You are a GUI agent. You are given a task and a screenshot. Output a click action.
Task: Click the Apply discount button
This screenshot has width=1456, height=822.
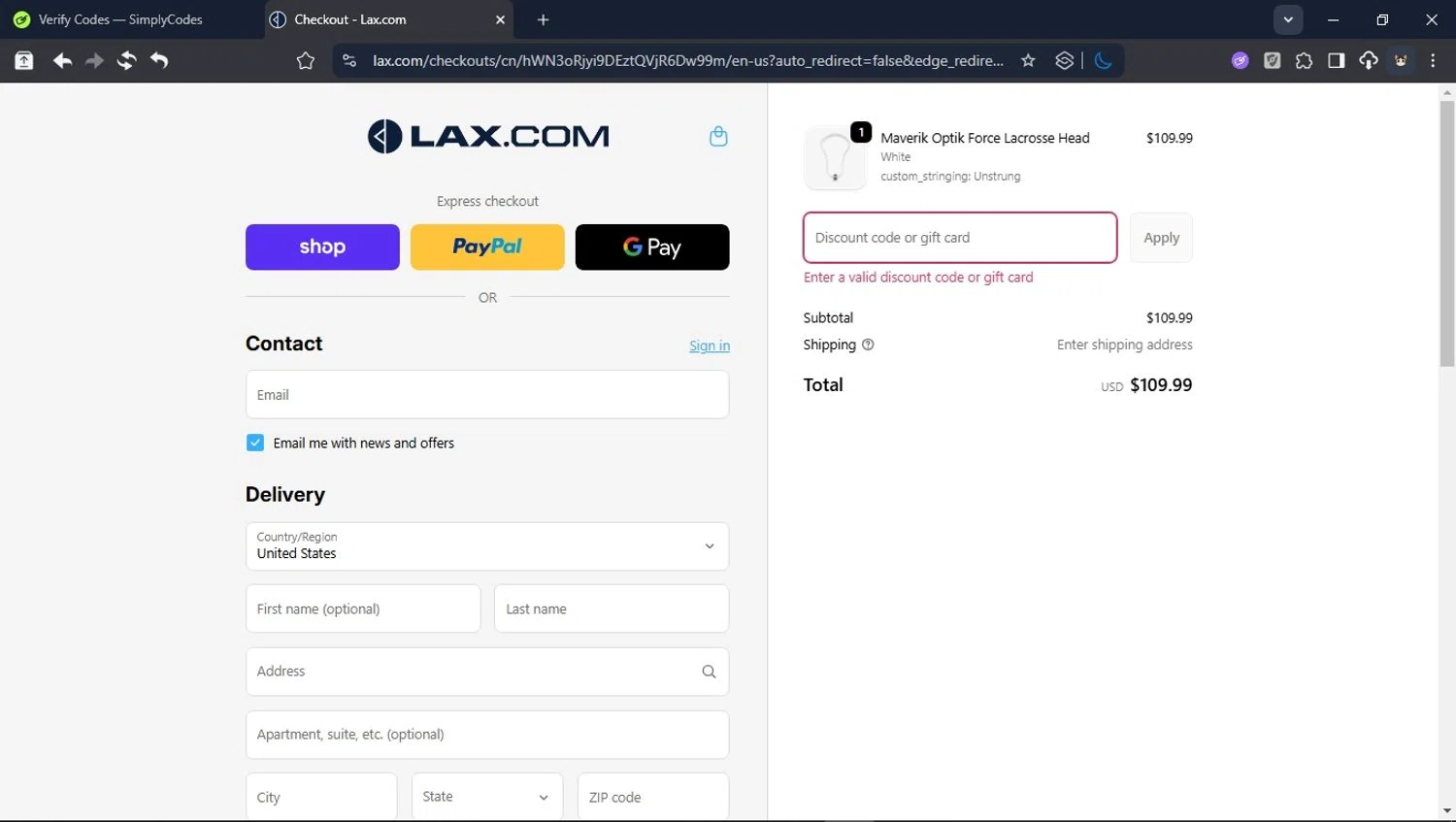tap(1161, 238)
